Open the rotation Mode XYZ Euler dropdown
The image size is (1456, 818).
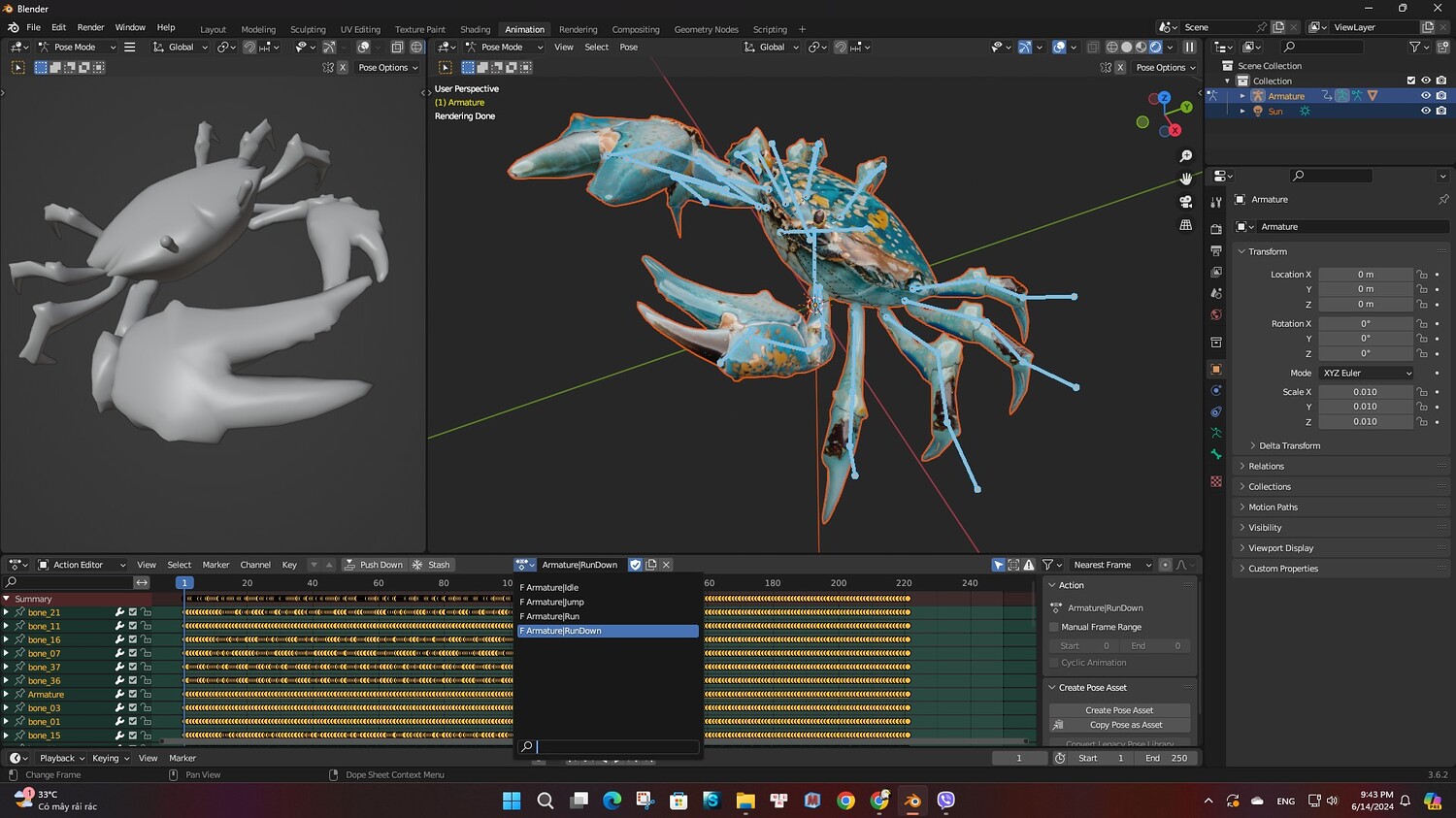(x=1366, y=373)
